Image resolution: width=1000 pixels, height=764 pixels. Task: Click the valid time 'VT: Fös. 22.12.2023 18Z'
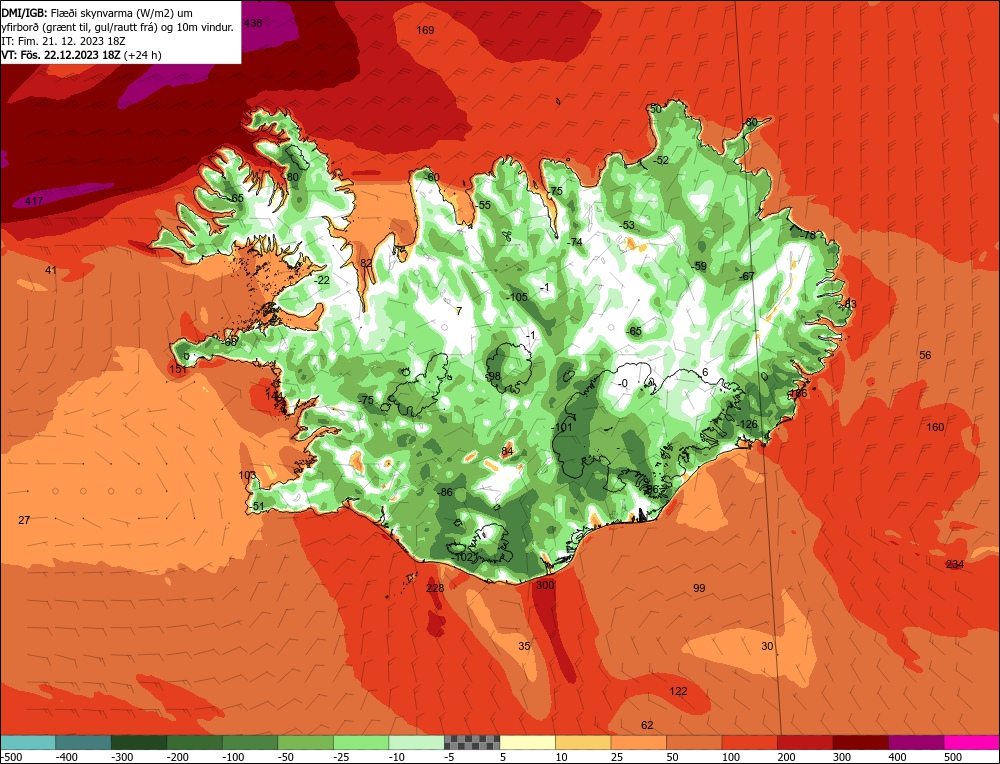pyautogui.click(x=61, y=55)
